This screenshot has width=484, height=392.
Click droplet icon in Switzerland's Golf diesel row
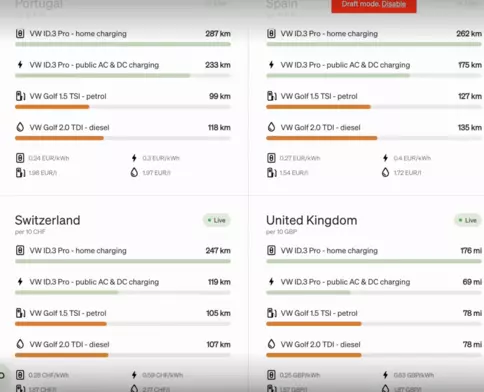(x=20, y=344)
